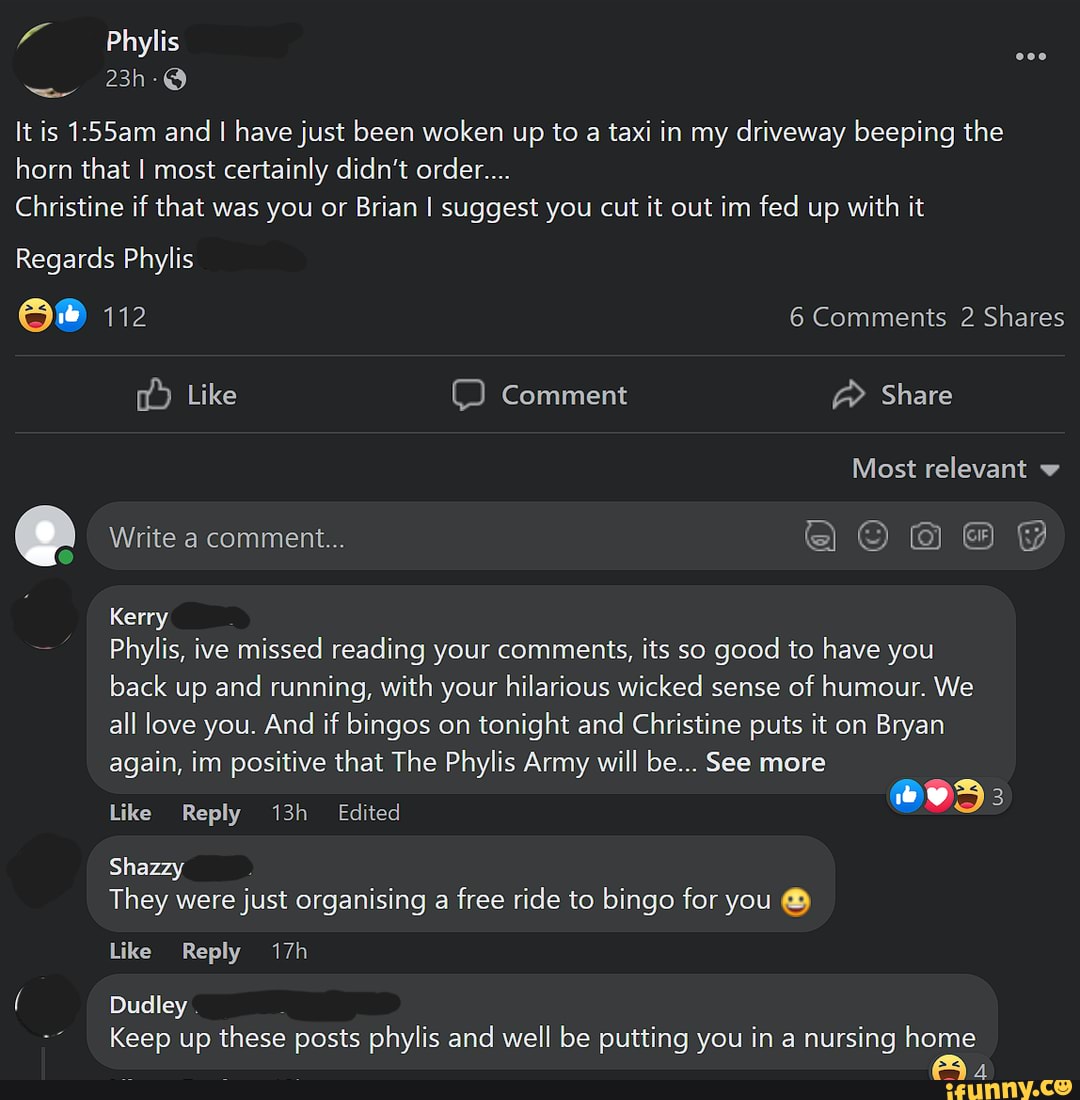Open the sticker picker in comment box

tap(1031, 538)
